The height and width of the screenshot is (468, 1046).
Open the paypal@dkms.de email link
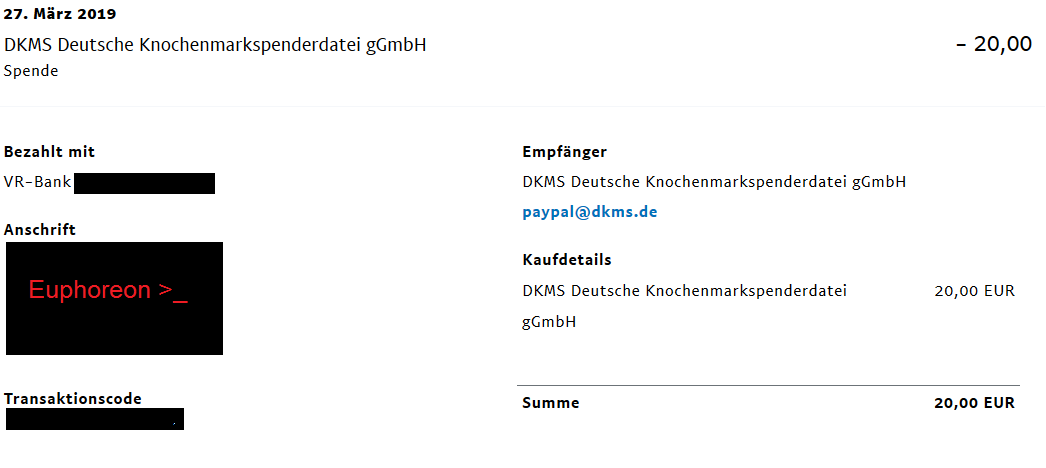(590, 213)
